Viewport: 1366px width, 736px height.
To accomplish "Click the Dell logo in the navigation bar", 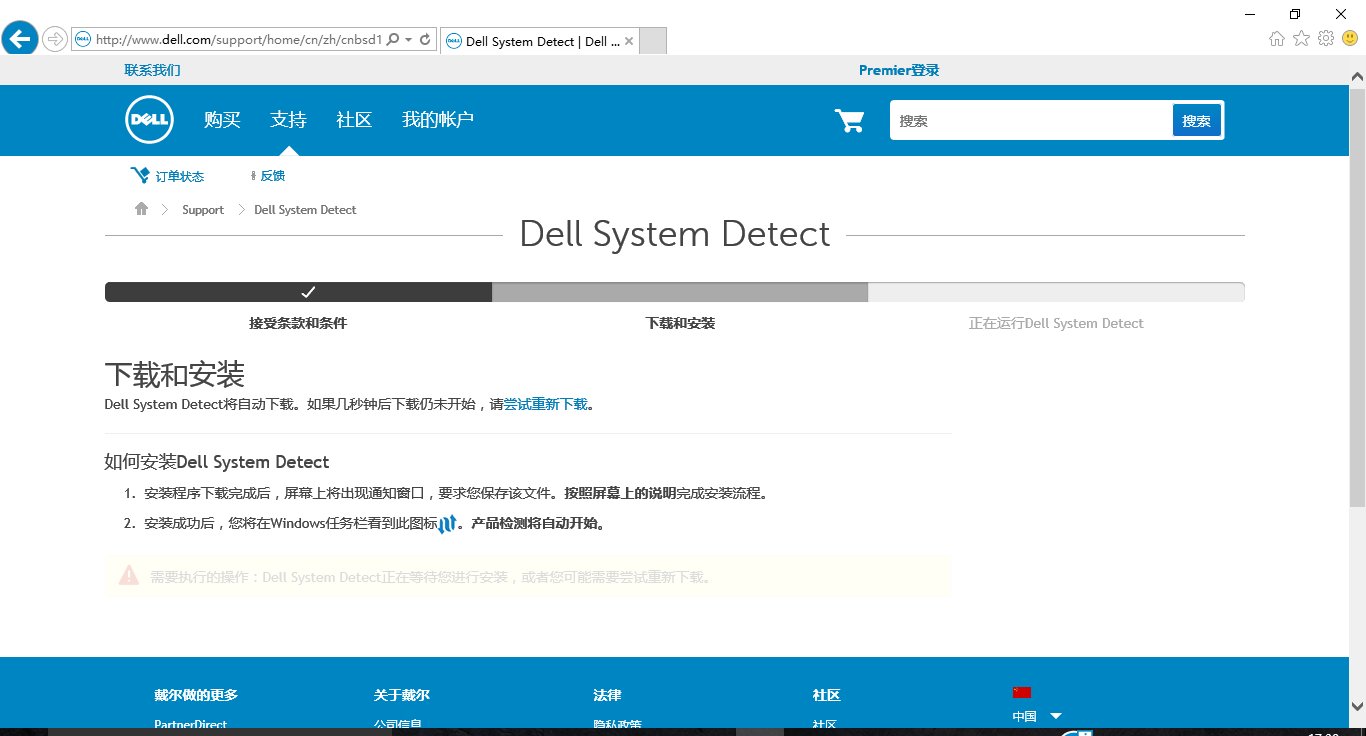I will click(148, 119).
